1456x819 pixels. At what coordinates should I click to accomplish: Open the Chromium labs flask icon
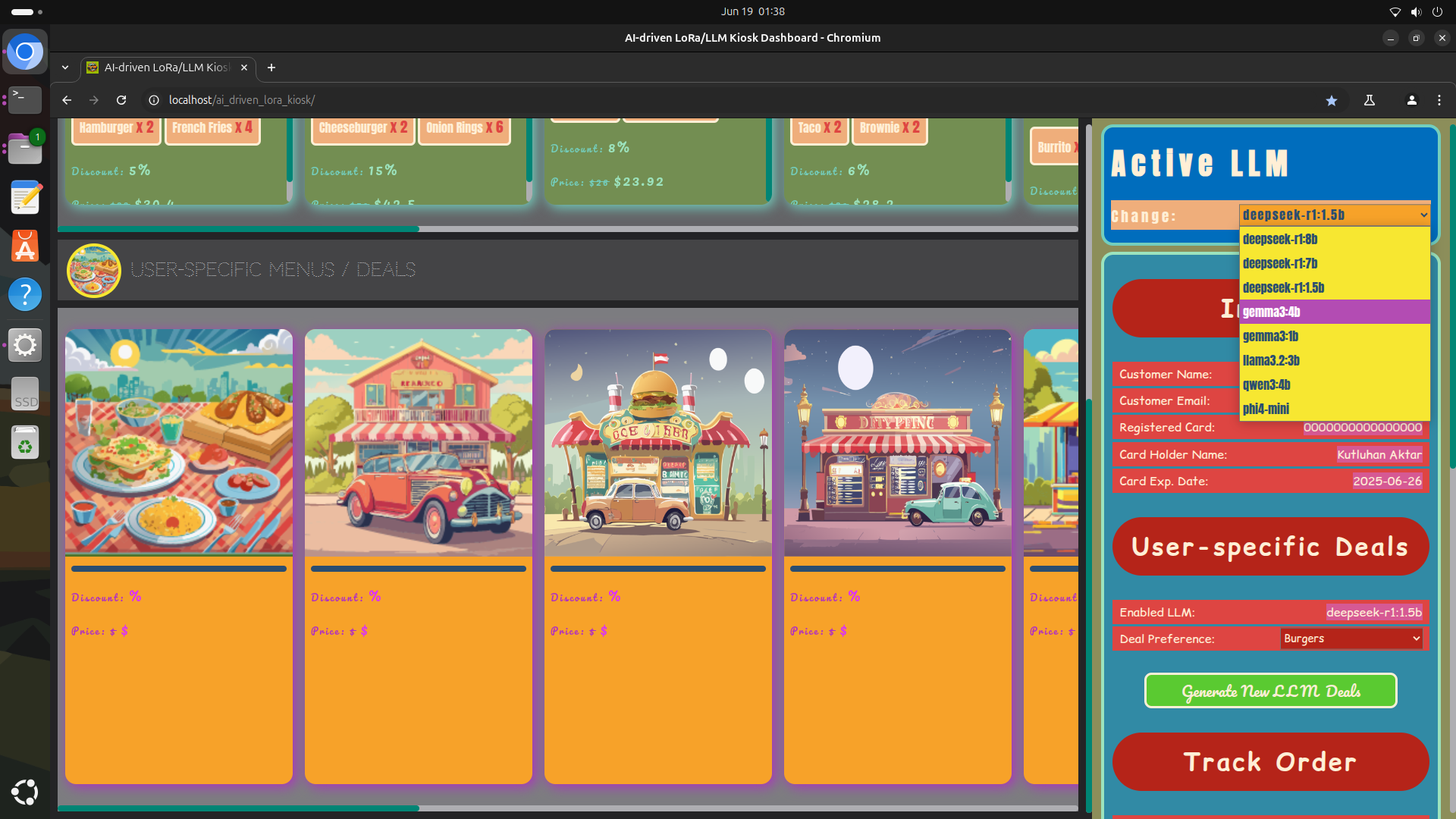1370,100
